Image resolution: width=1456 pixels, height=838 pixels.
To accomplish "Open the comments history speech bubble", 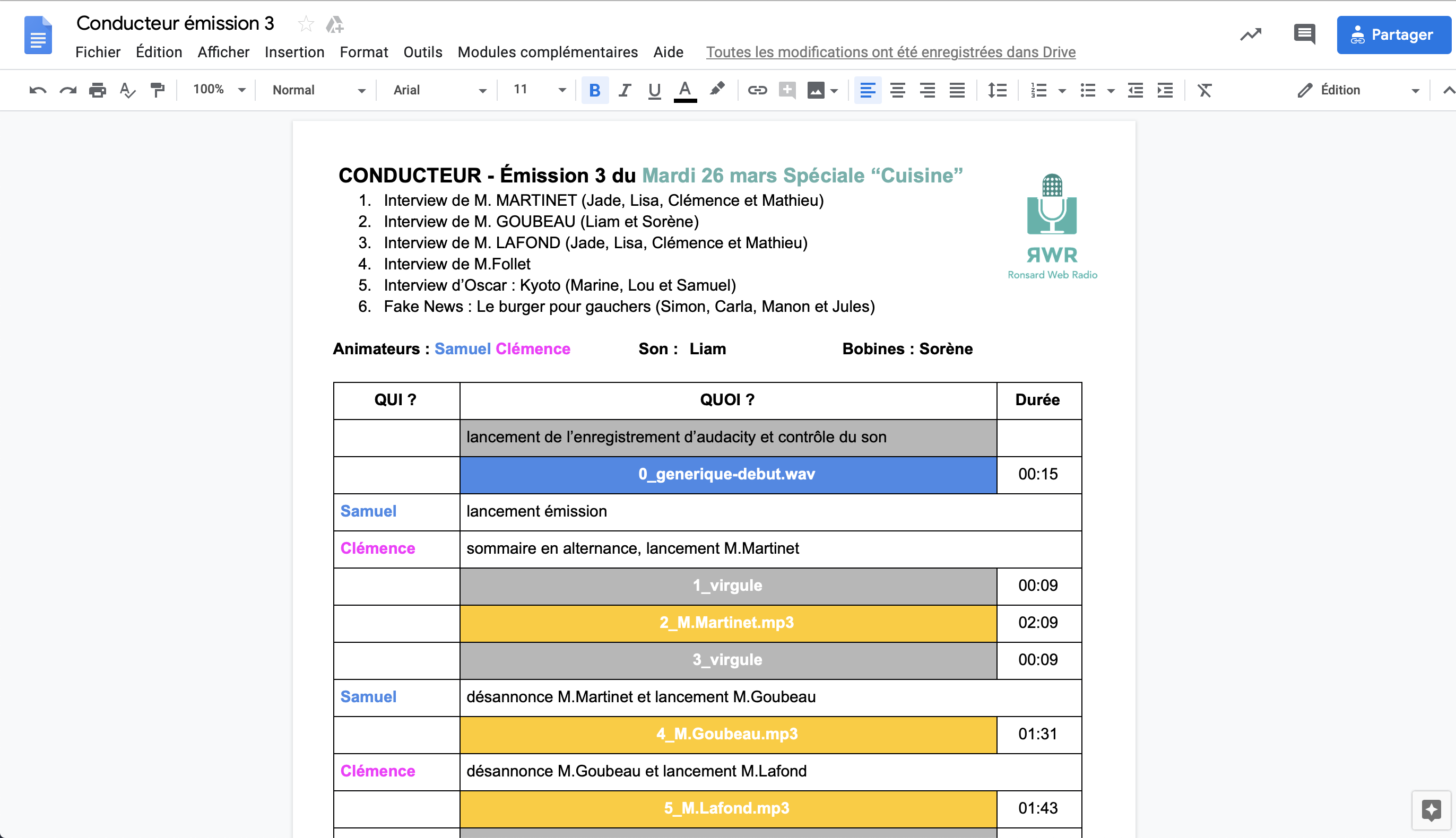I will [1304, 34].
